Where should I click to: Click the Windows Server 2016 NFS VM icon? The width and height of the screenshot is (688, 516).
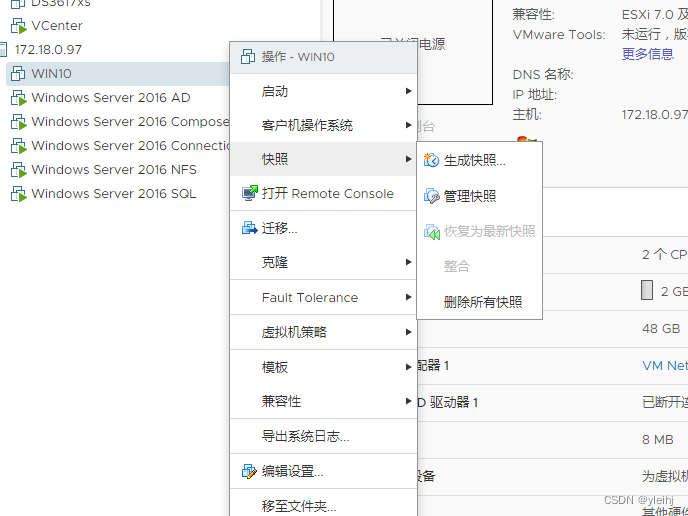tap(18, 170)
